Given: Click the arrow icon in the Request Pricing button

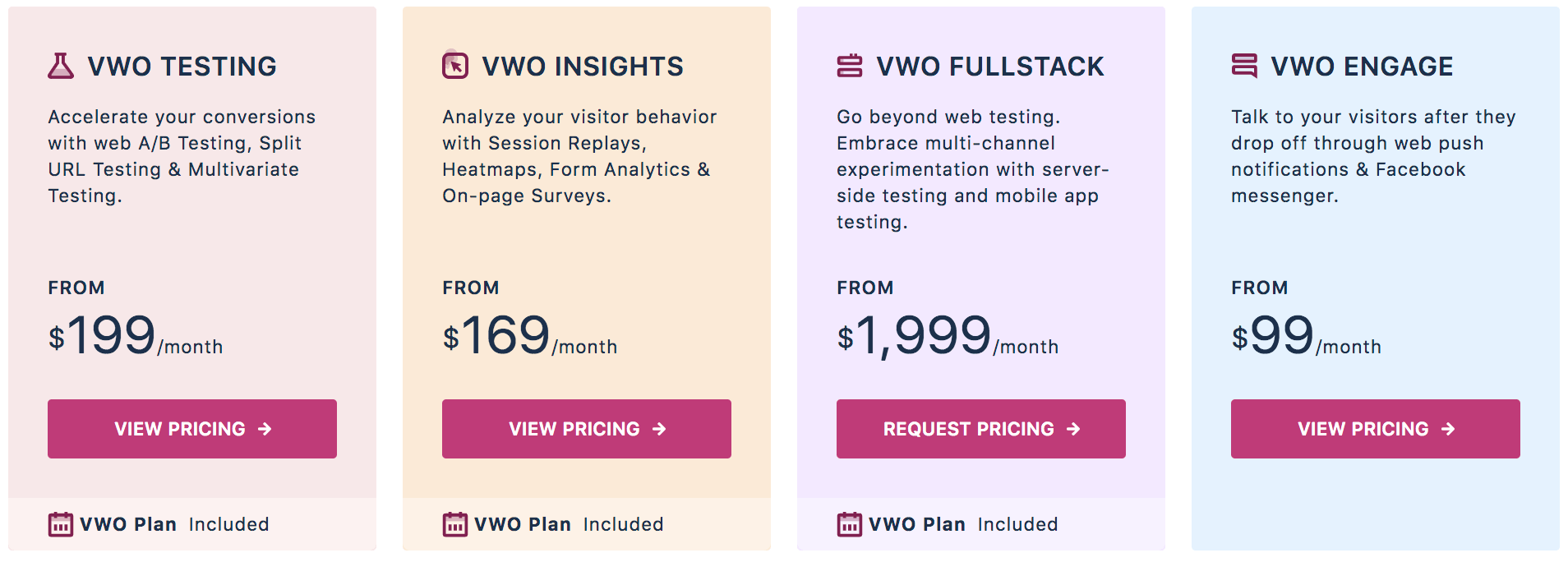Looking at the screenshot, I should pos(1073,429).
